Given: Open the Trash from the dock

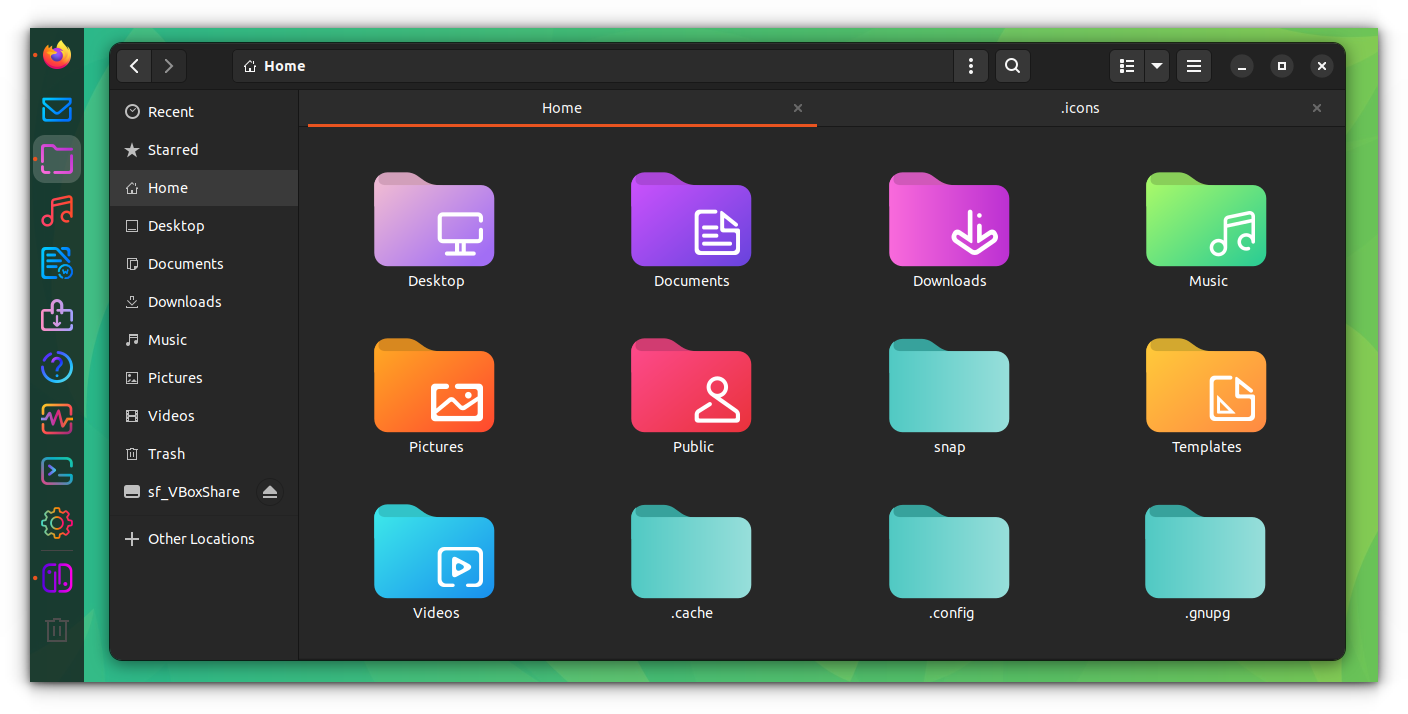Looking at the screenshot, I should (x=56, y=630).
